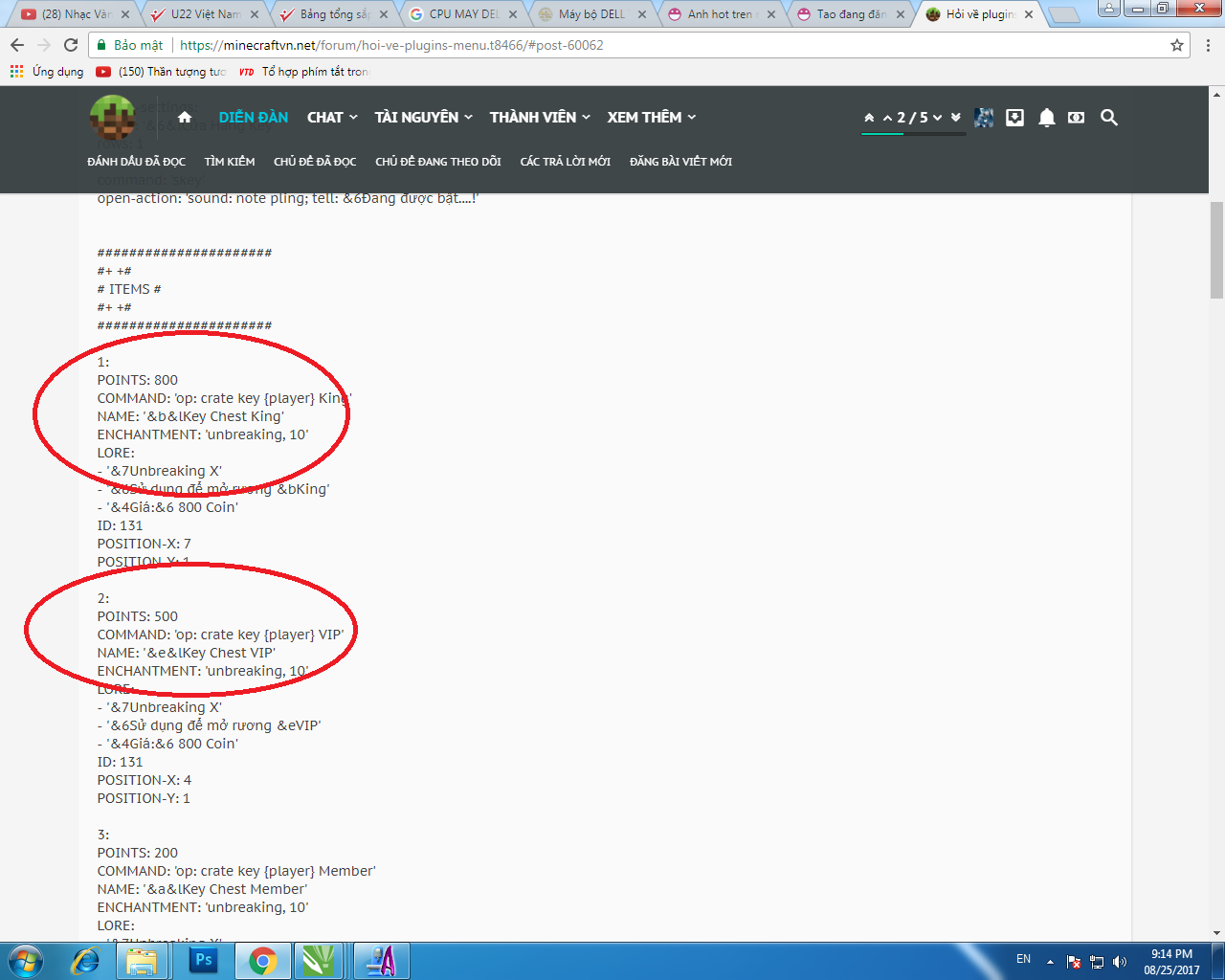Open Action Center flag tray icon
Image resolution: width=1225 pixels, height=980 pixels.
[1074, 962]
